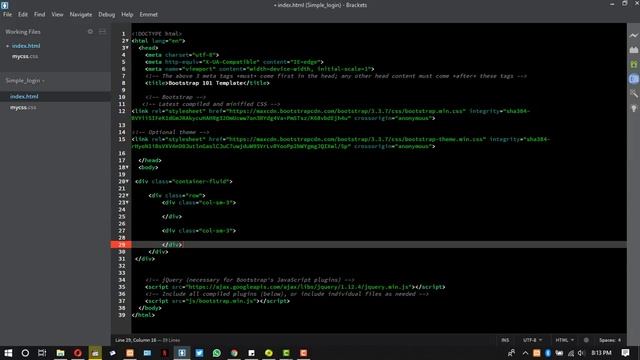Open the Find menu
Viewport: 640px width, 360px height.
coord(40,14)
